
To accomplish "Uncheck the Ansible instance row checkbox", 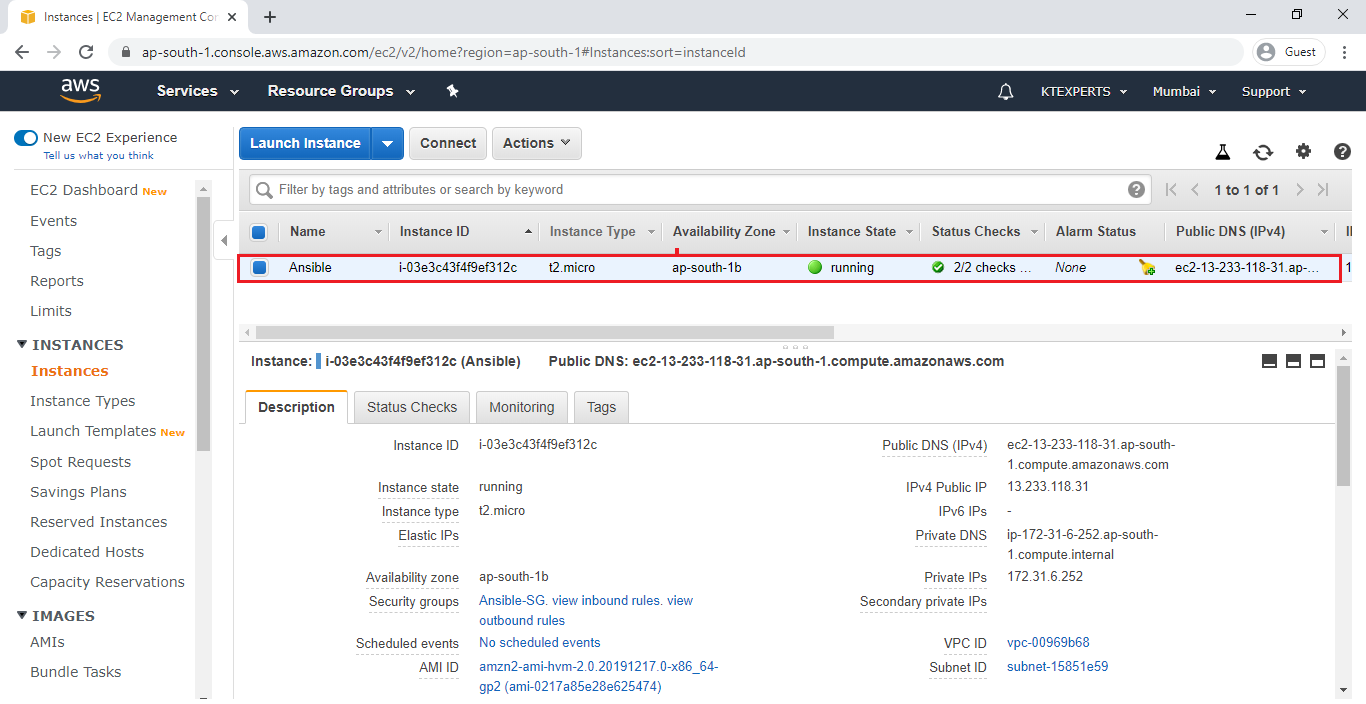I will [x=259, y=267].
